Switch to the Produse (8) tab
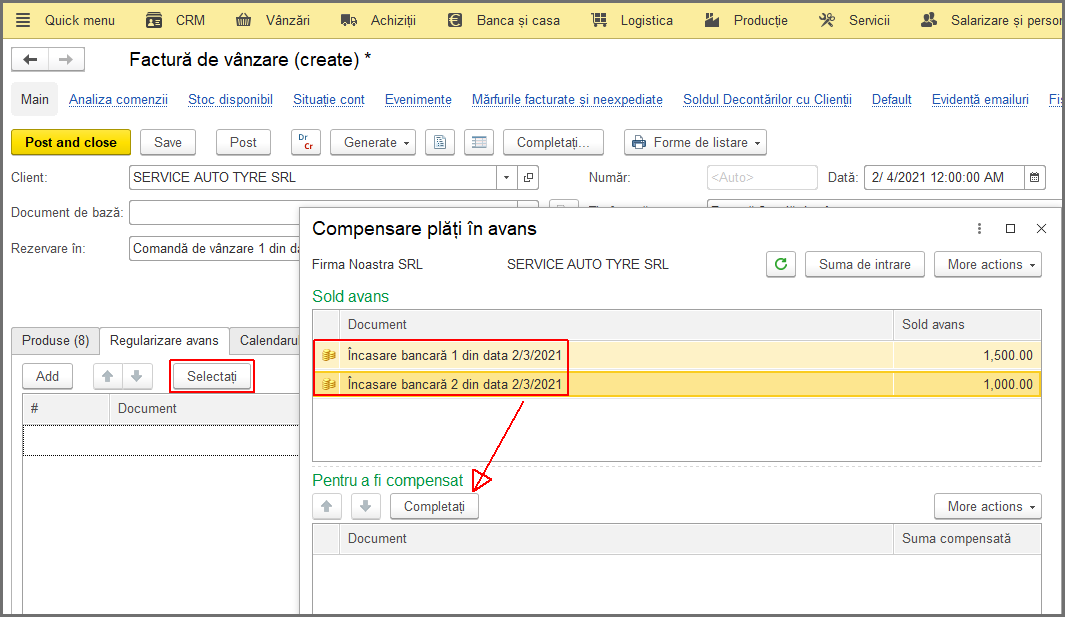 click(56, 340)
